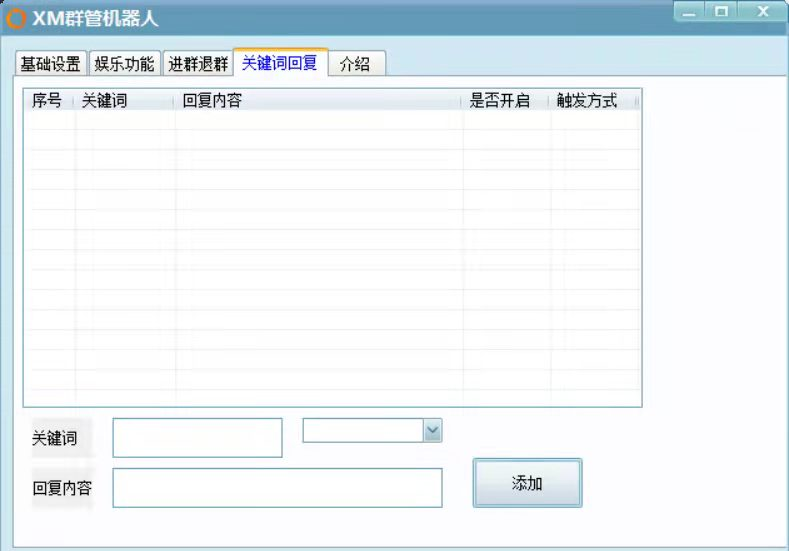The width and height of the screenshot is (789, 551).
Task: Select the first empty row in list
Action: (x=332, y=120)
